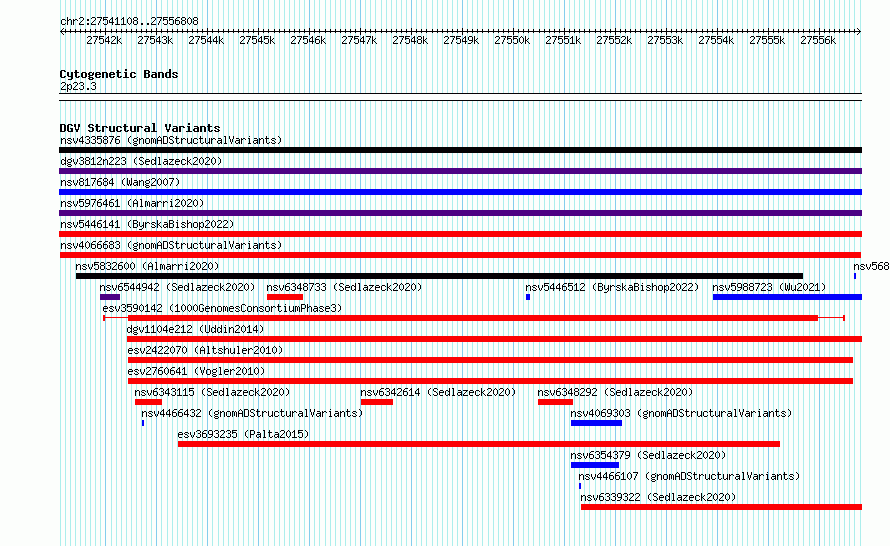Click the blue nsv5988723 variant bar
The width and height of the screenshot is (890, 546).
(787, 297)
